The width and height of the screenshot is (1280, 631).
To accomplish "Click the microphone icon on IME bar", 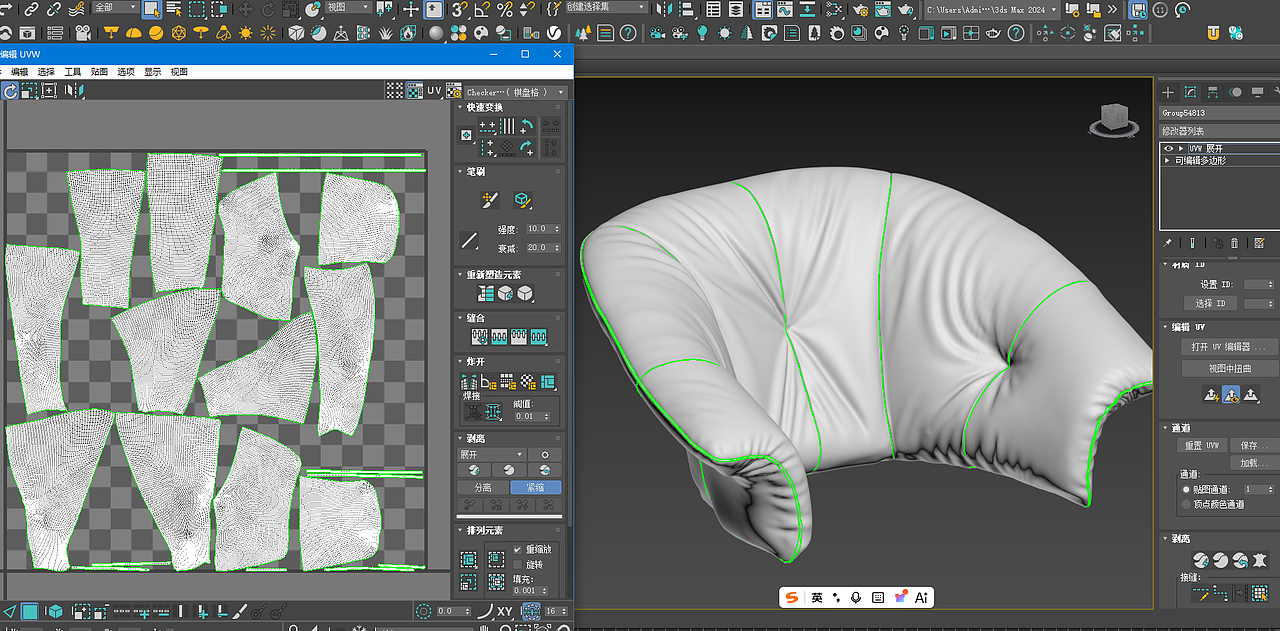I will click(856, 597).
